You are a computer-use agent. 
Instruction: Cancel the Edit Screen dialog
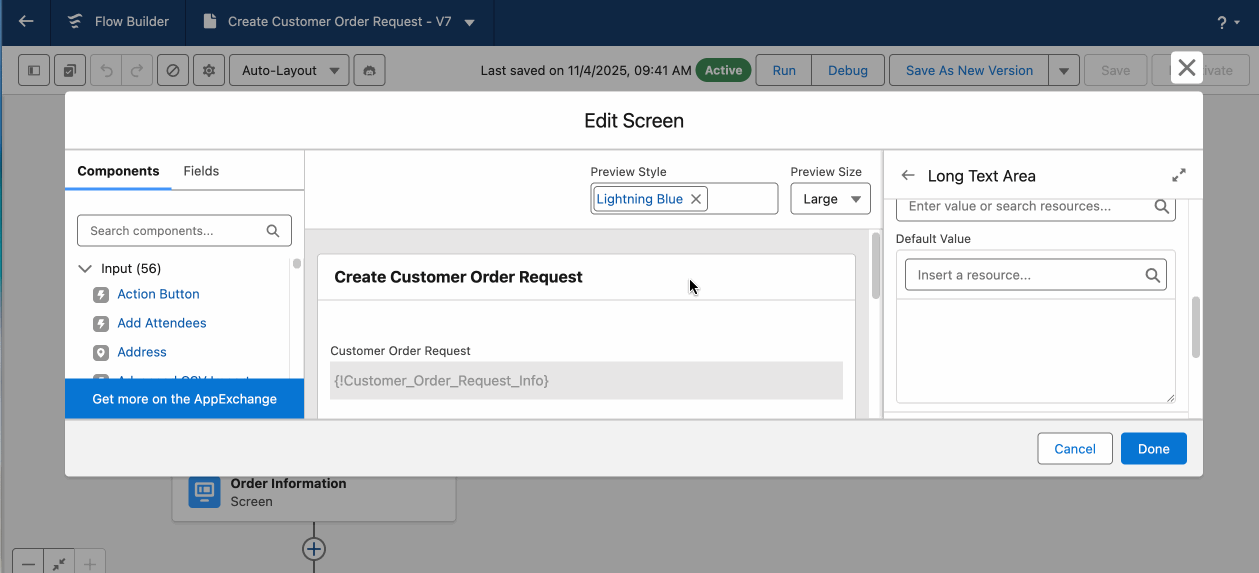coord(1074,449)
